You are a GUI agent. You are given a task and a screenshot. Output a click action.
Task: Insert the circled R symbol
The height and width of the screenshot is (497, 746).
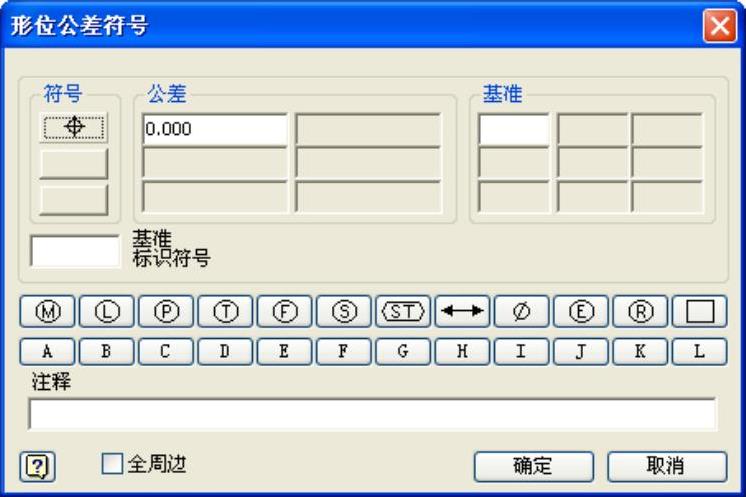640,312
